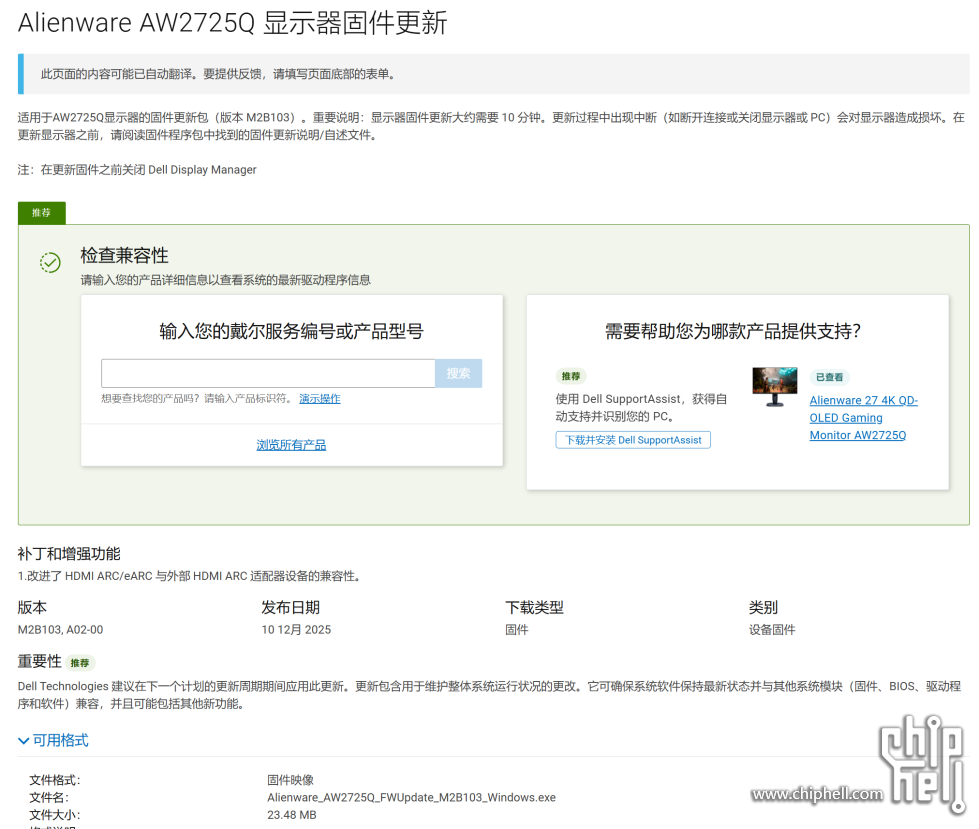979x829 pixels.
Task: Click the www.chiphell.com watermark text
Action: 817,795
